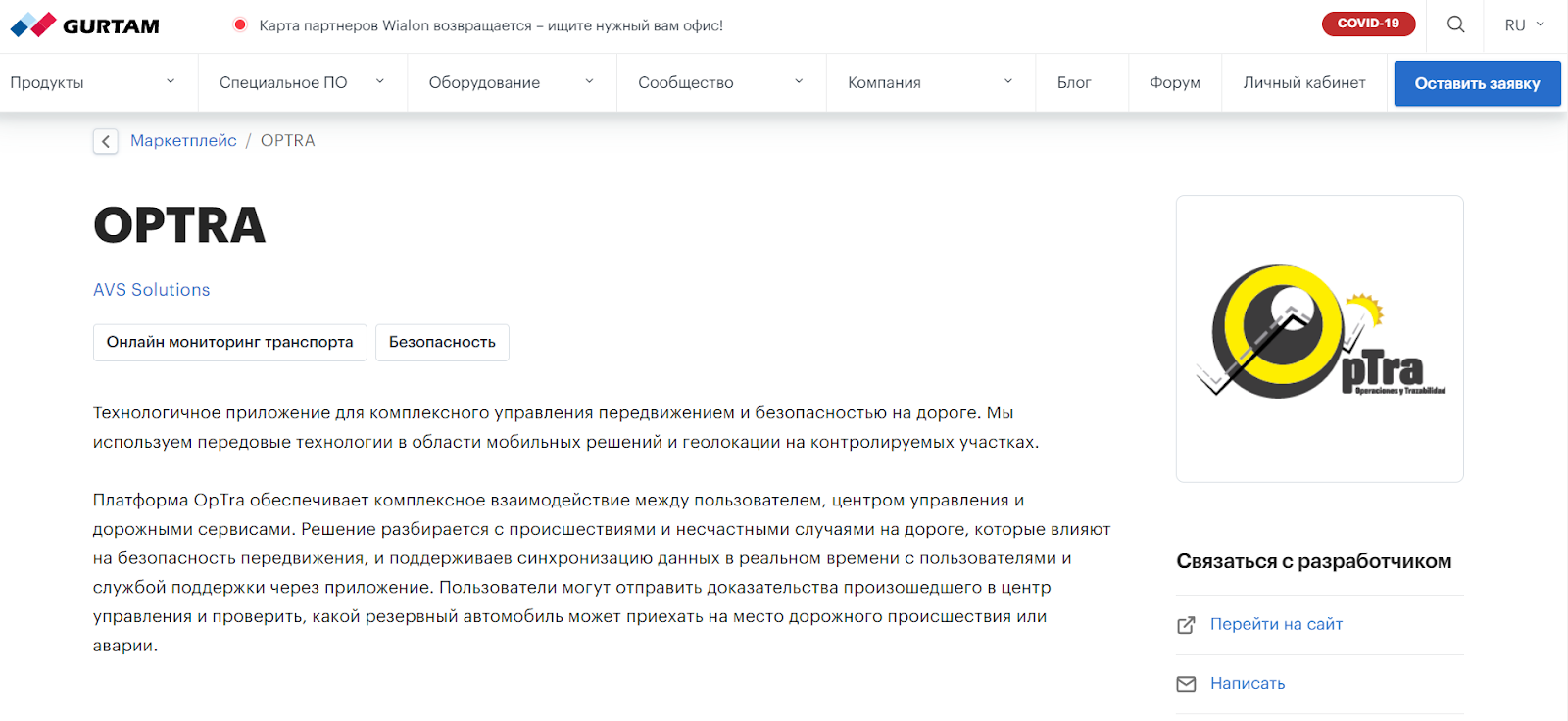The height and width of the screenshot is (721, 1568).
Task: Click the Перейти на сайт link
Action: (x=1276, y=625)
